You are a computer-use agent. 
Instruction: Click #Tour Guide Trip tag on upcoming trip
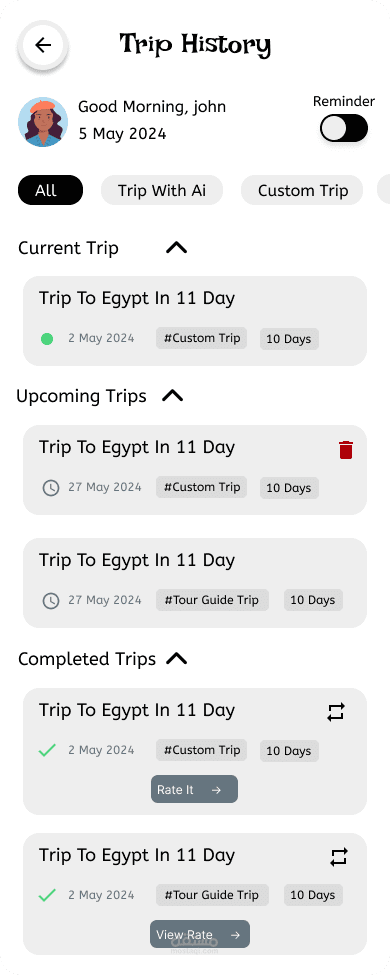[212, 600]
